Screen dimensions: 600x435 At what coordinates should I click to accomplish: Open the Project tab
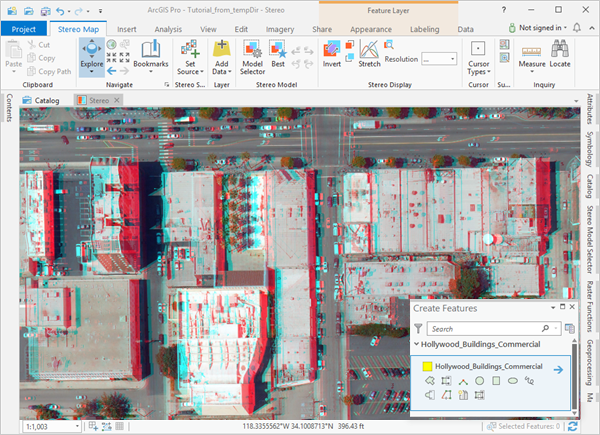(24, 29)
